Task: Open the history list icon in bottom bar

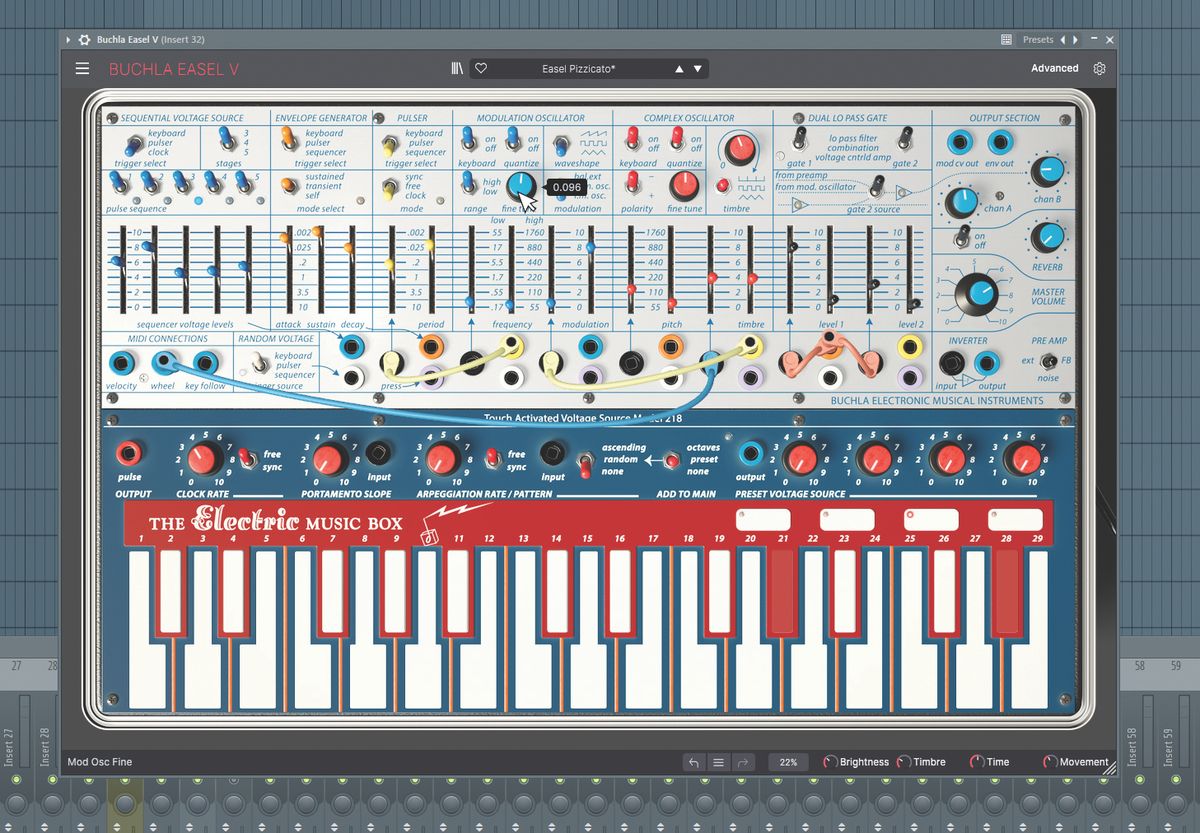Action: point(718,761)
